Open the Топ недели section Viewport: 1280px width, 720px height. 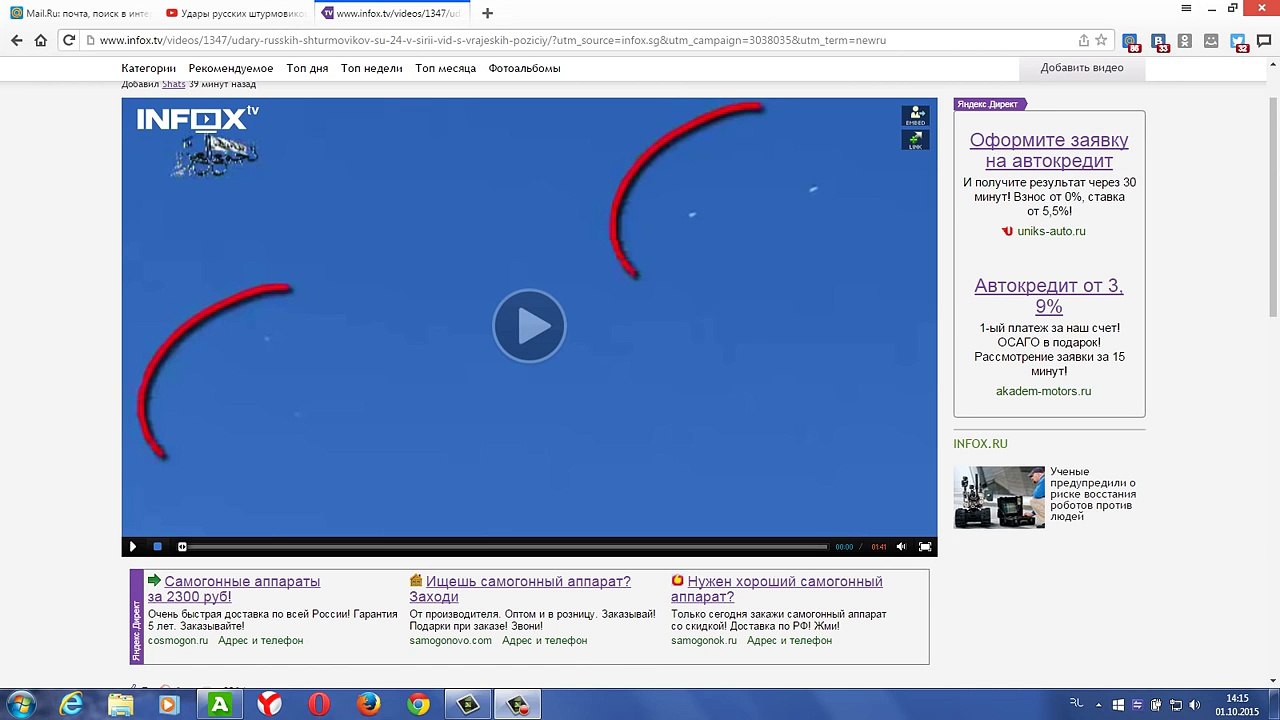(x=371, y=68)
